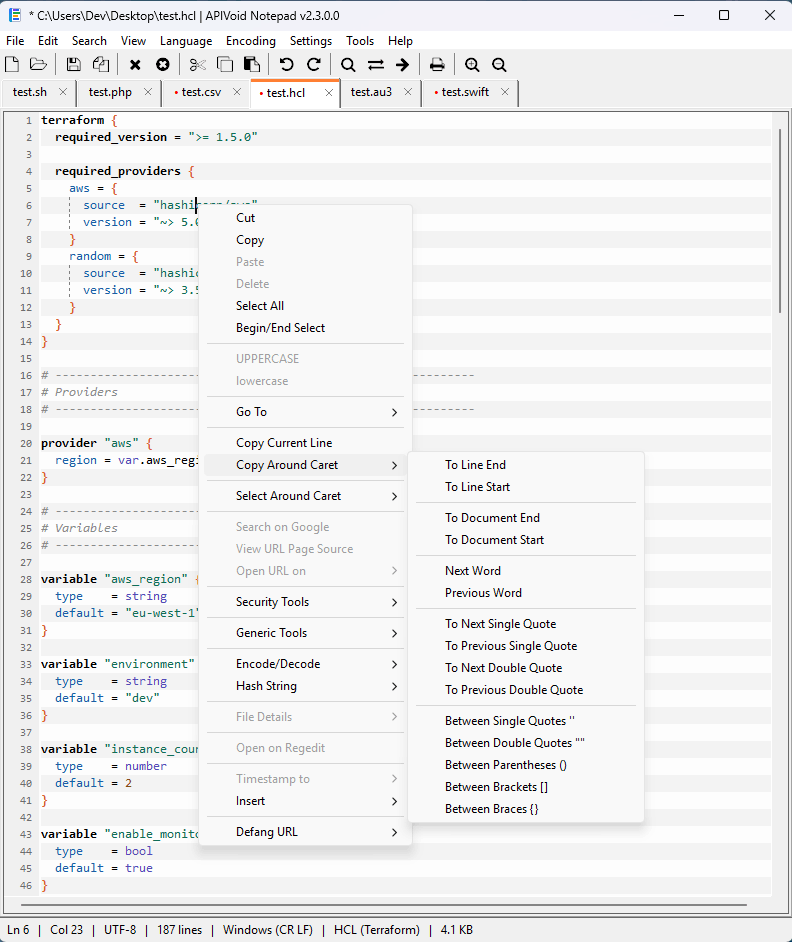Expand the Hash String submenu
The image size is (792, 942).
pyautogui.click(x=305, y=686)
